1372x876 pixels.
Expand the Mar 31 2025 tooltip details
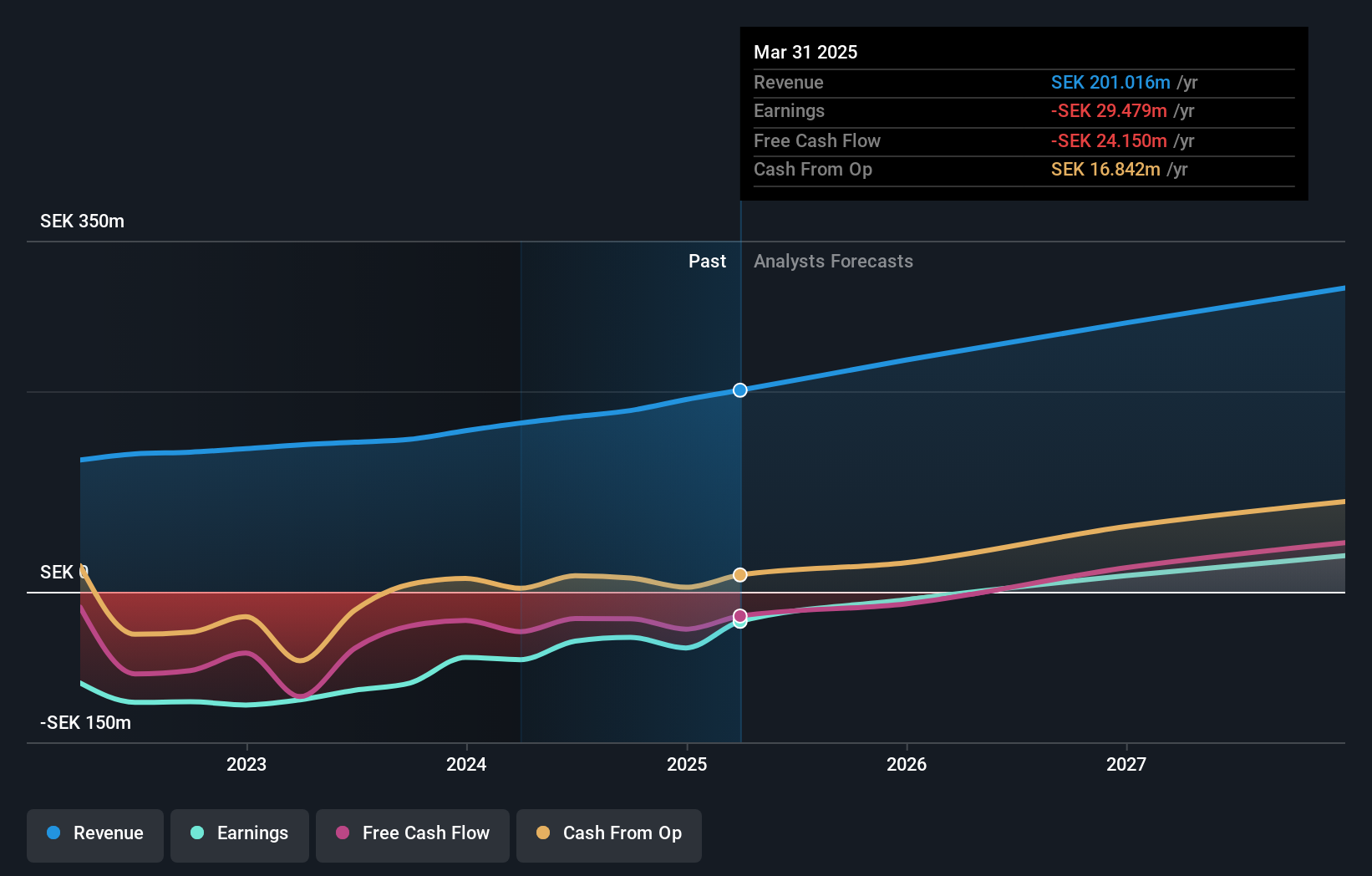pos(805,52)
